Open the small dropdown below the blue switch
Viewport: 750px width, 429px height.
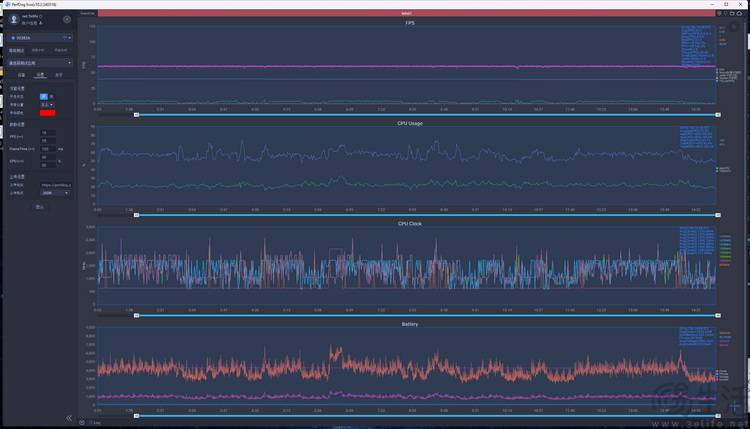46,104
